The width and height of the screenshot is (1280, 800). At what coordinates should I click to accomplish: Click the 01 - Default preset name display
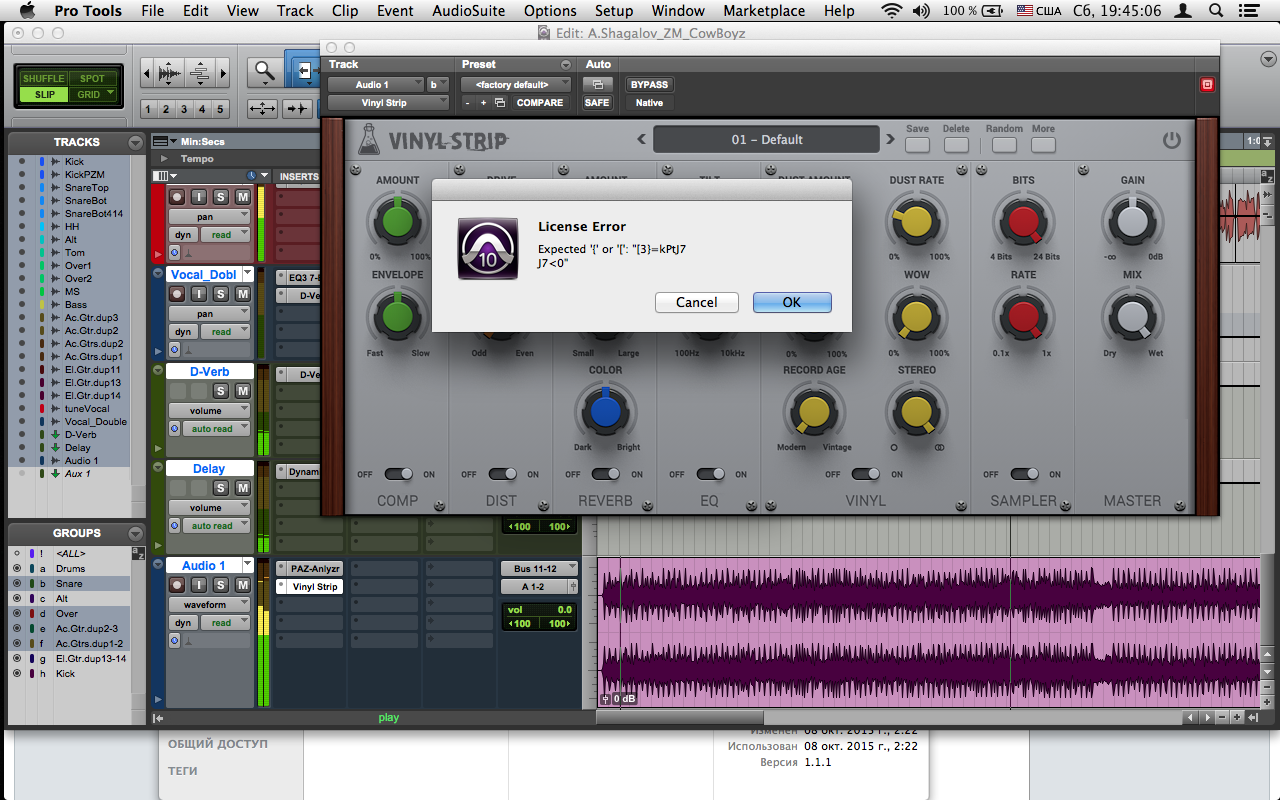[767, 139]
